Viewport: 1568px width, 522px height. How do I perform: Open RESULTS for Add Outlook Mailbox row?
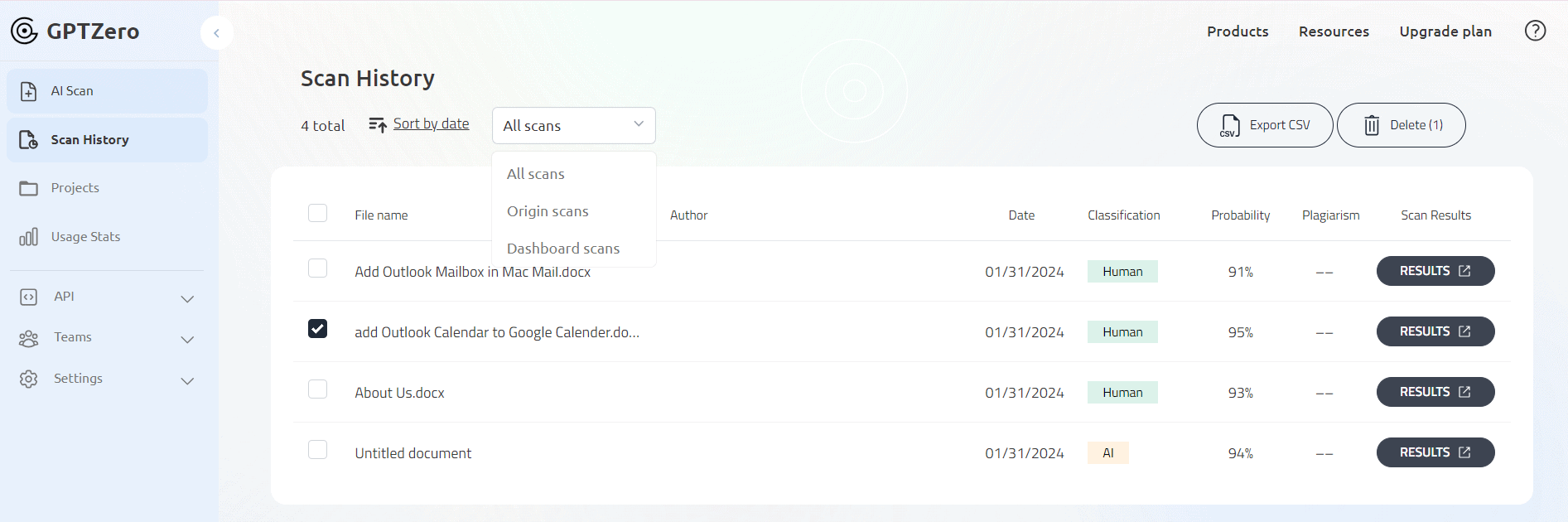coord(1435,271)
